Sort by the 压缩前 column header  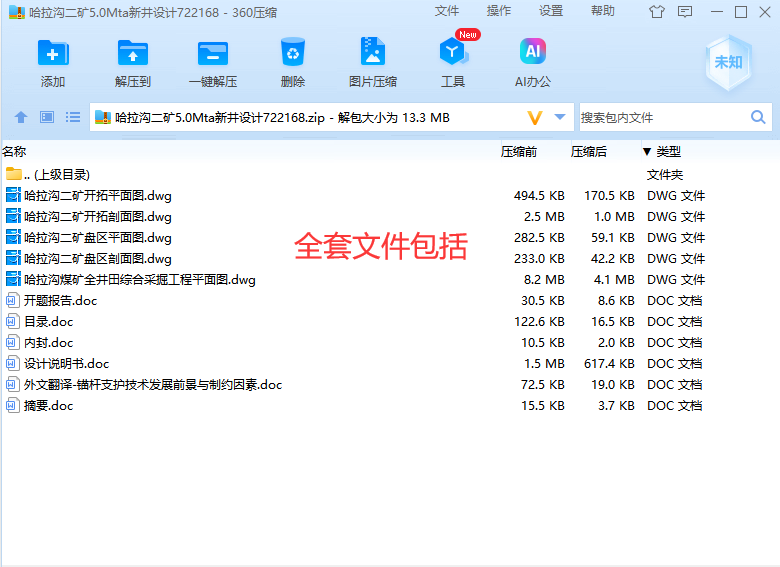click(x=519, y=152)
